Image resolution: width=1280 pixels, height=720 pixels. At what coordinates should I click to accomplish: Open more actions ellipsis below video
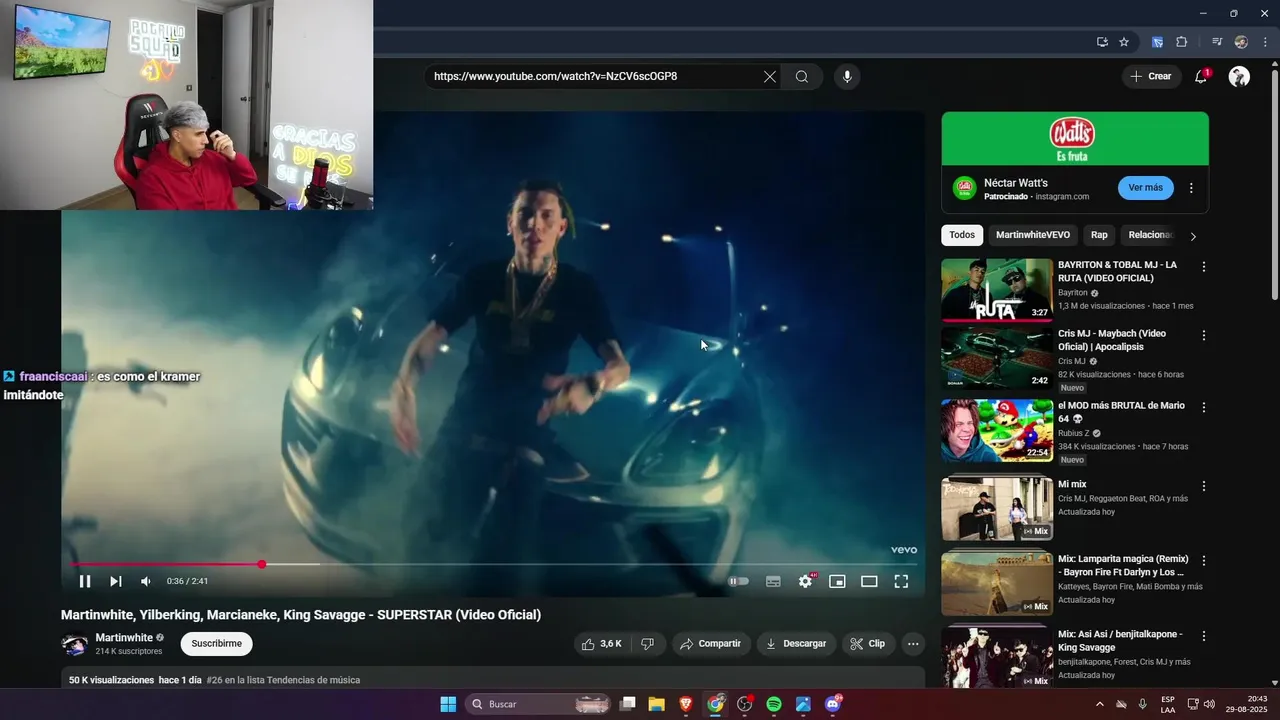(x=913, y=644)
